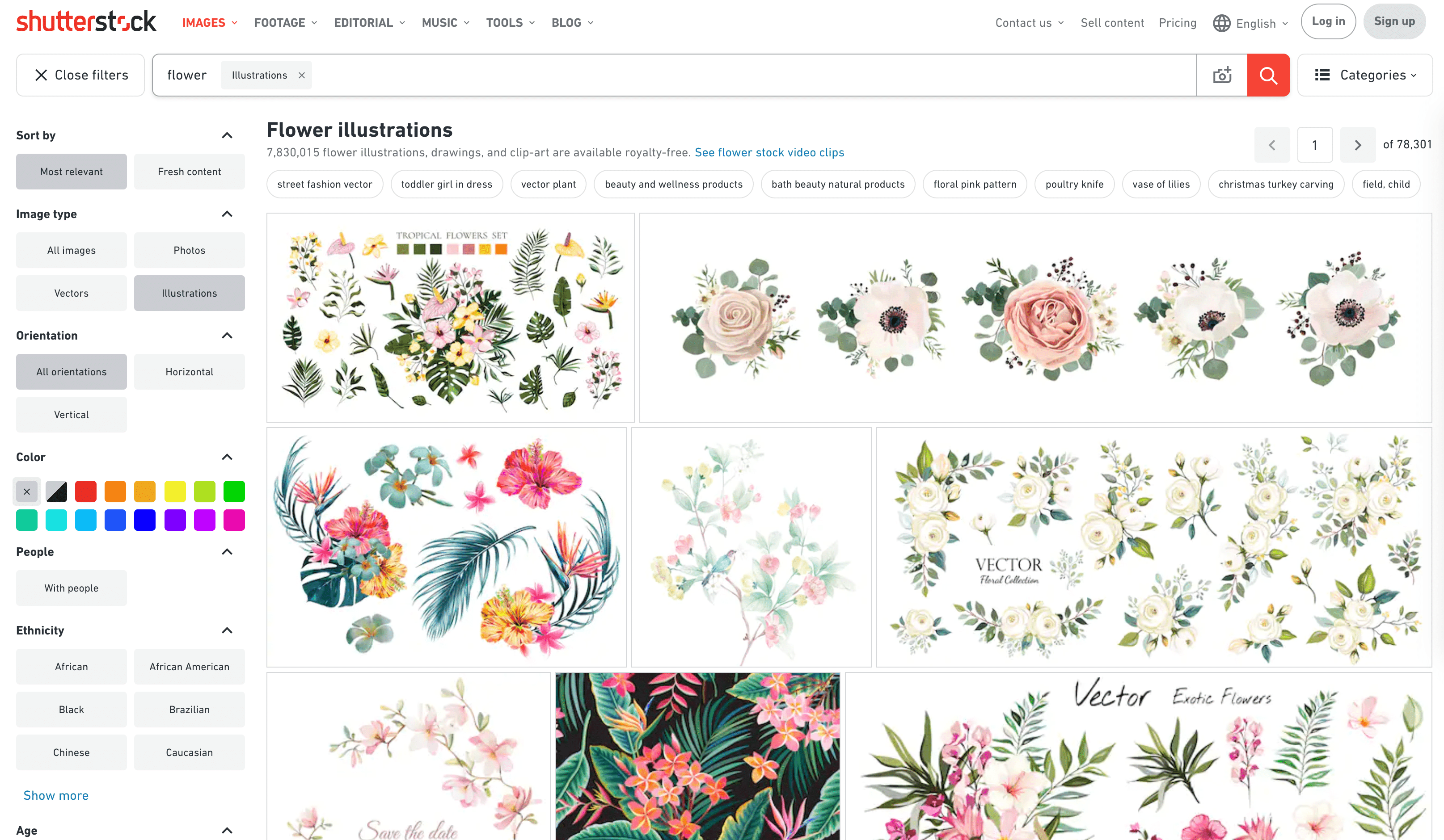Clear color filter with X swatch
1444x840 pixels.
tap(26, 491)
